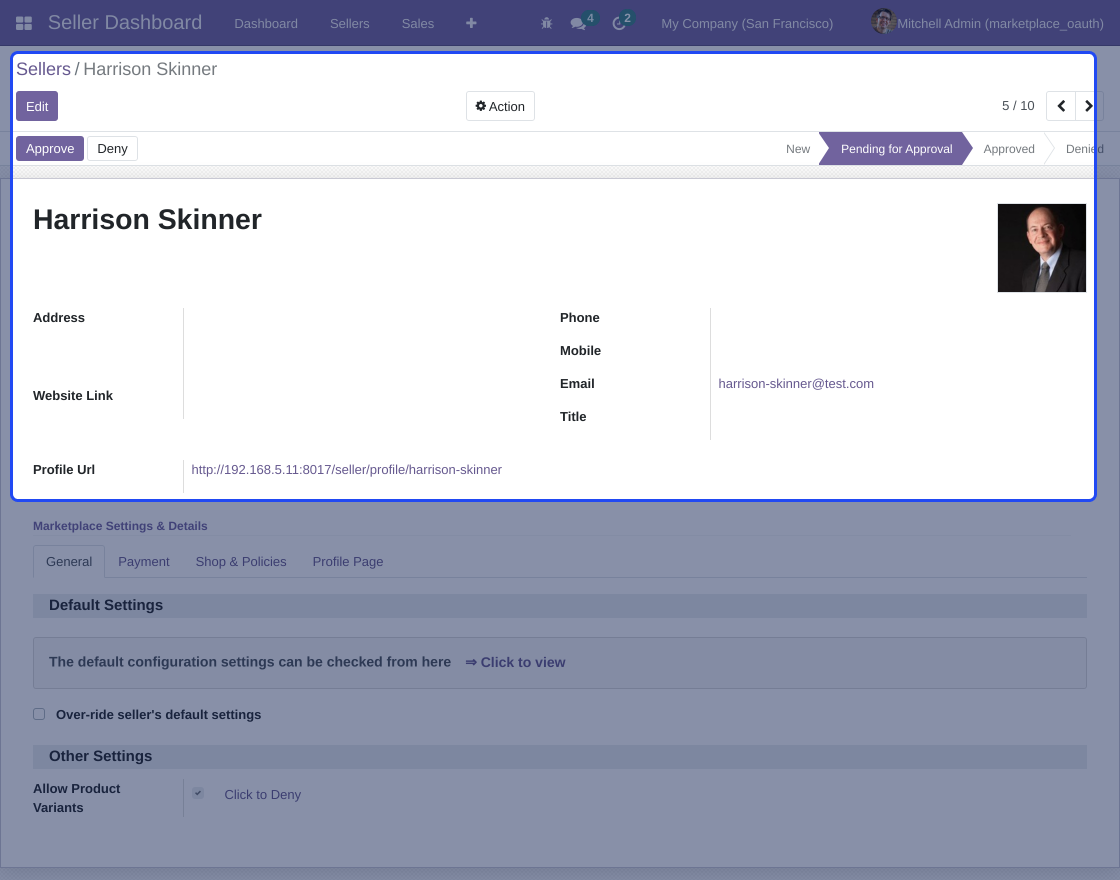Open the Sellers menu
Screen dimensions: 1120x880
click(x=349, y=24)
